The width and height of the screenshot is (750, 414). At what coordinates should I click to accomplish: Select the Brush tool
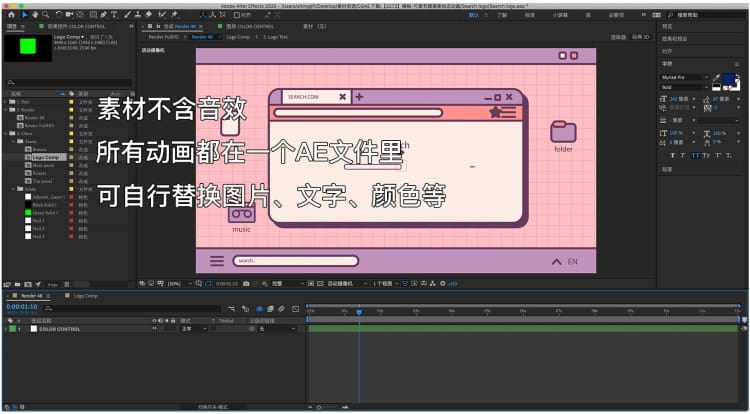click(127, 15)
